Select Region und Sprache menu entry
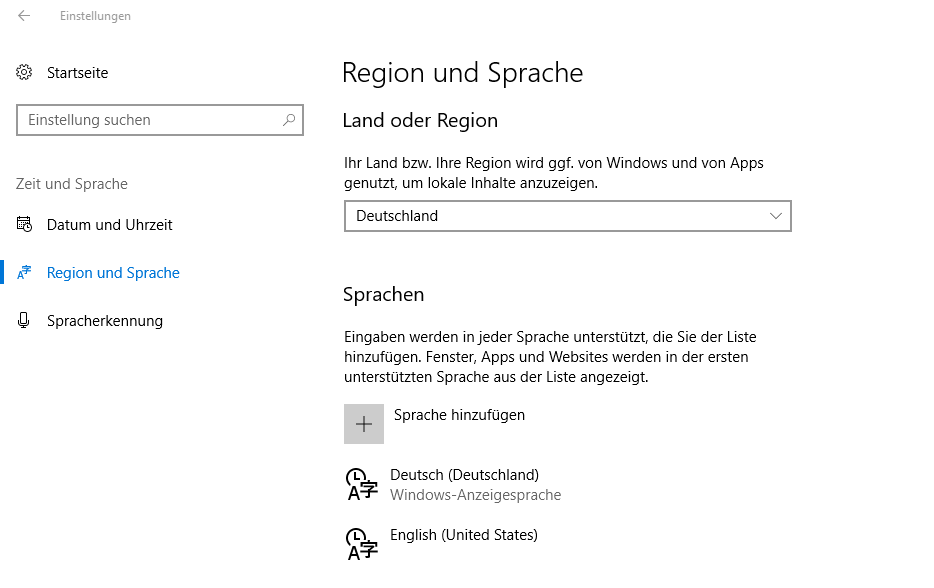Viewport: 934px width, 588px height. pyautogui.click(x=113, y=273)
